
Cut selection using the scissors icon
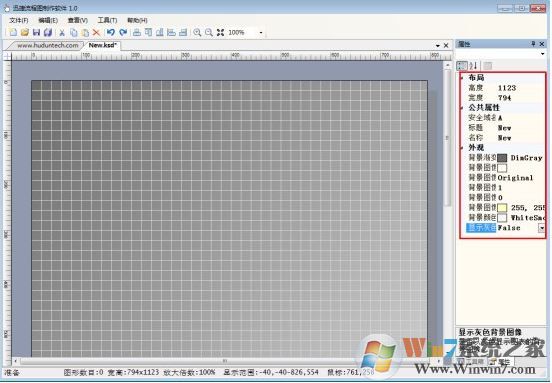click(62, 33)
